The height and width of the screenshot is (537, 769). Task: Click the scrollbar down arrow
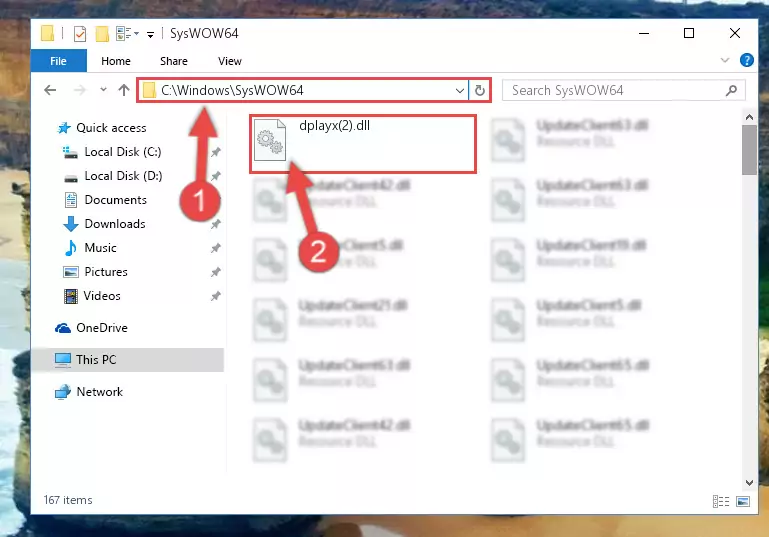click(x=749, y=483)
